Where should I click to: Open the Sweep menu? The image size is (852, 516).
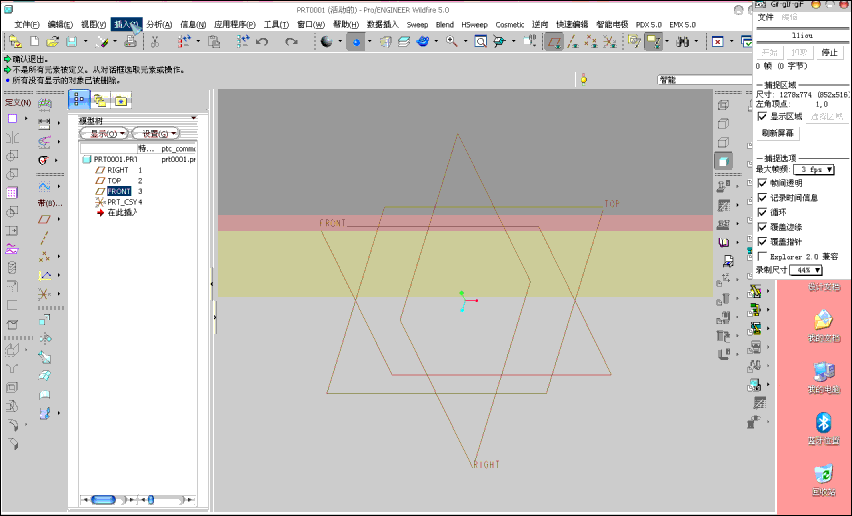(417, 24)
